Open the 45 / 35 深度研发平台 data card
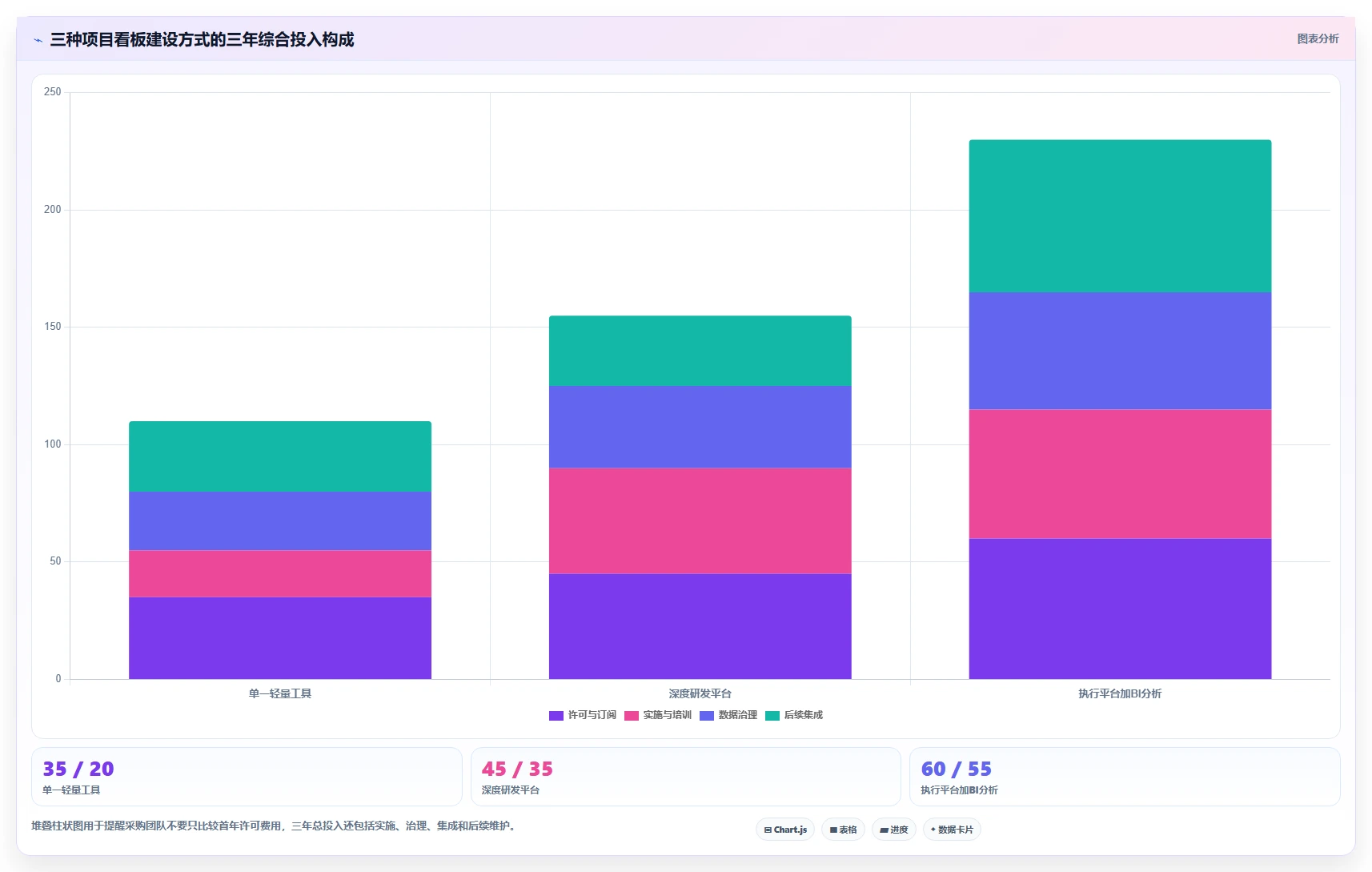The height and width of the screenshot is (872, 1372). point(686,777)
